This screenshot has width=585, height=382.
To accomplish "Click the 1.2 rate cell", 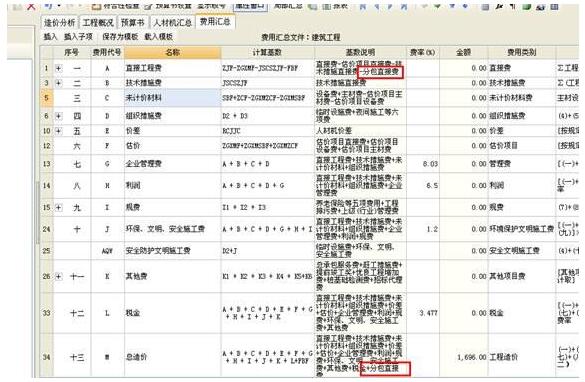I will (423, 229).
